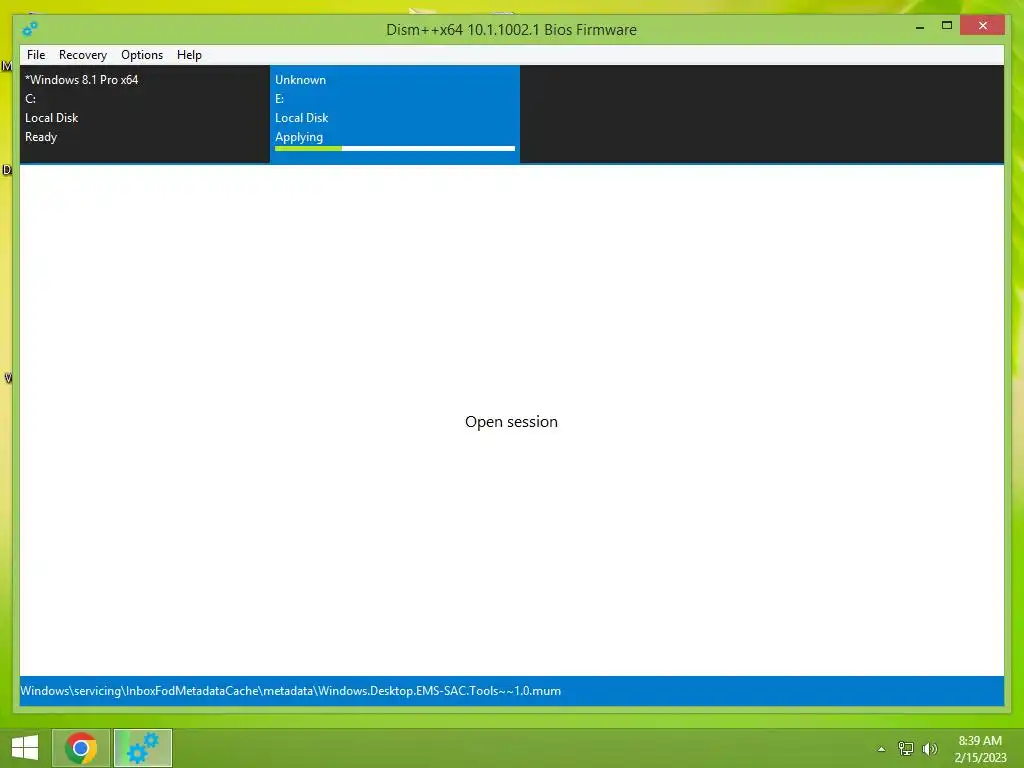Viewport: 1024px width, 768px height.
Task: Click 'Ready' status on C: tile
Action: pos(41,137)
